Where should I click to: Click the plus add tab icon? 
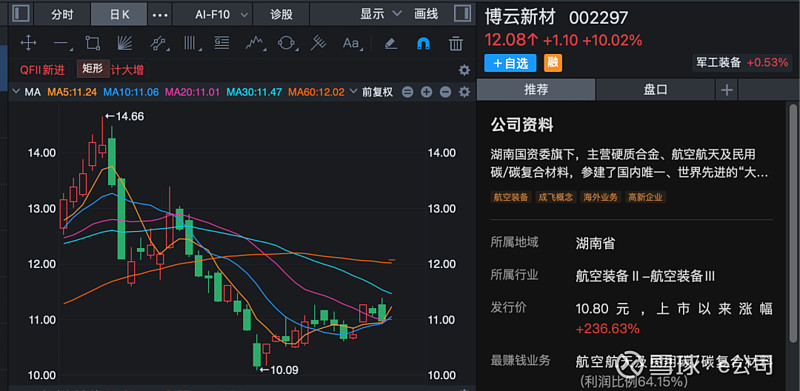coord(727,90)
